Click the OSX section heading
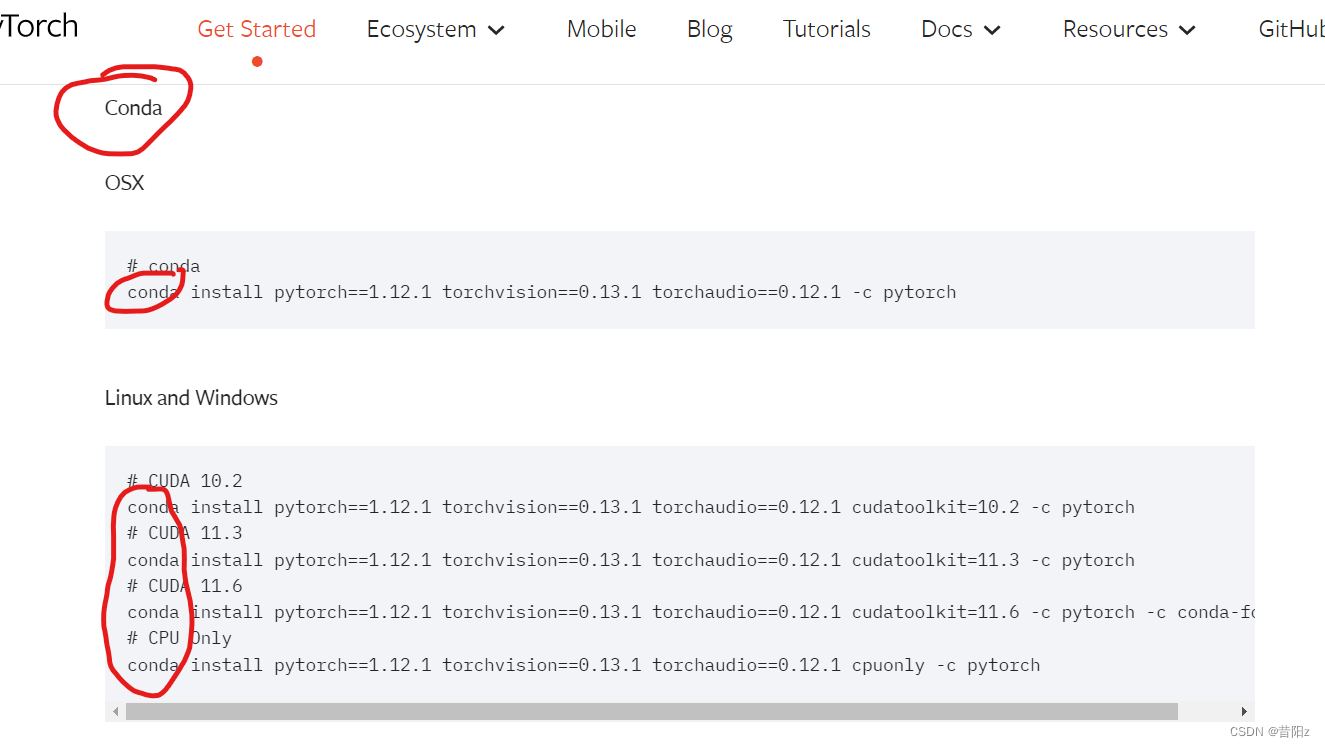The image size is (1325, 747). point(124,183)
